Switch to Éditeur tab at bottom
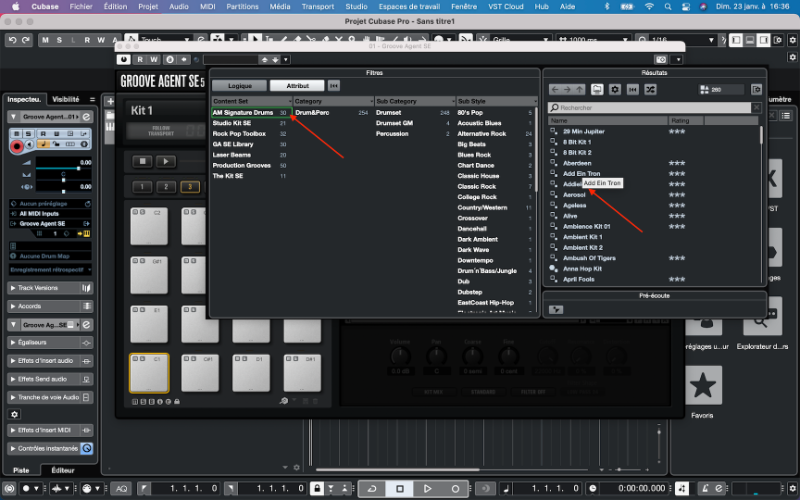This screenshot has width=800, height=500. (x=63, y=470)
